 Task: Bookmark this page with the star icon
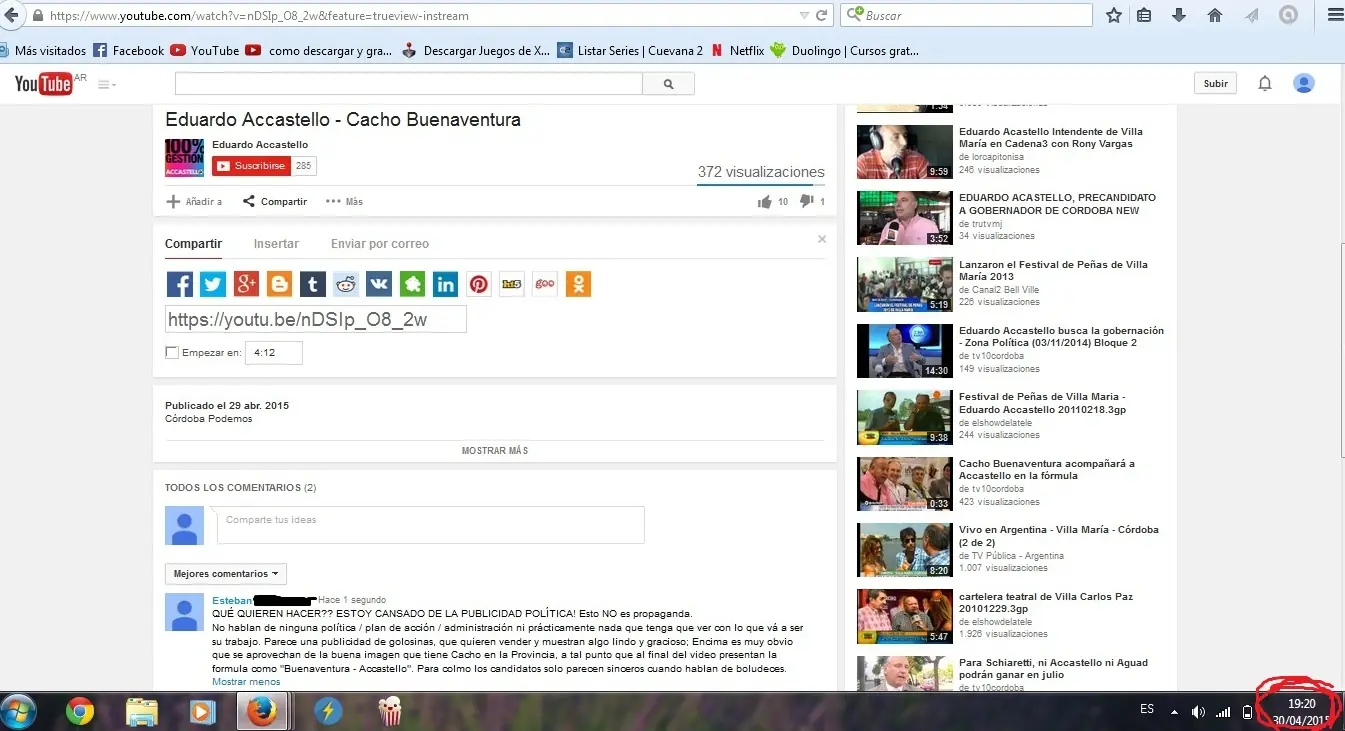[1114, 15]
